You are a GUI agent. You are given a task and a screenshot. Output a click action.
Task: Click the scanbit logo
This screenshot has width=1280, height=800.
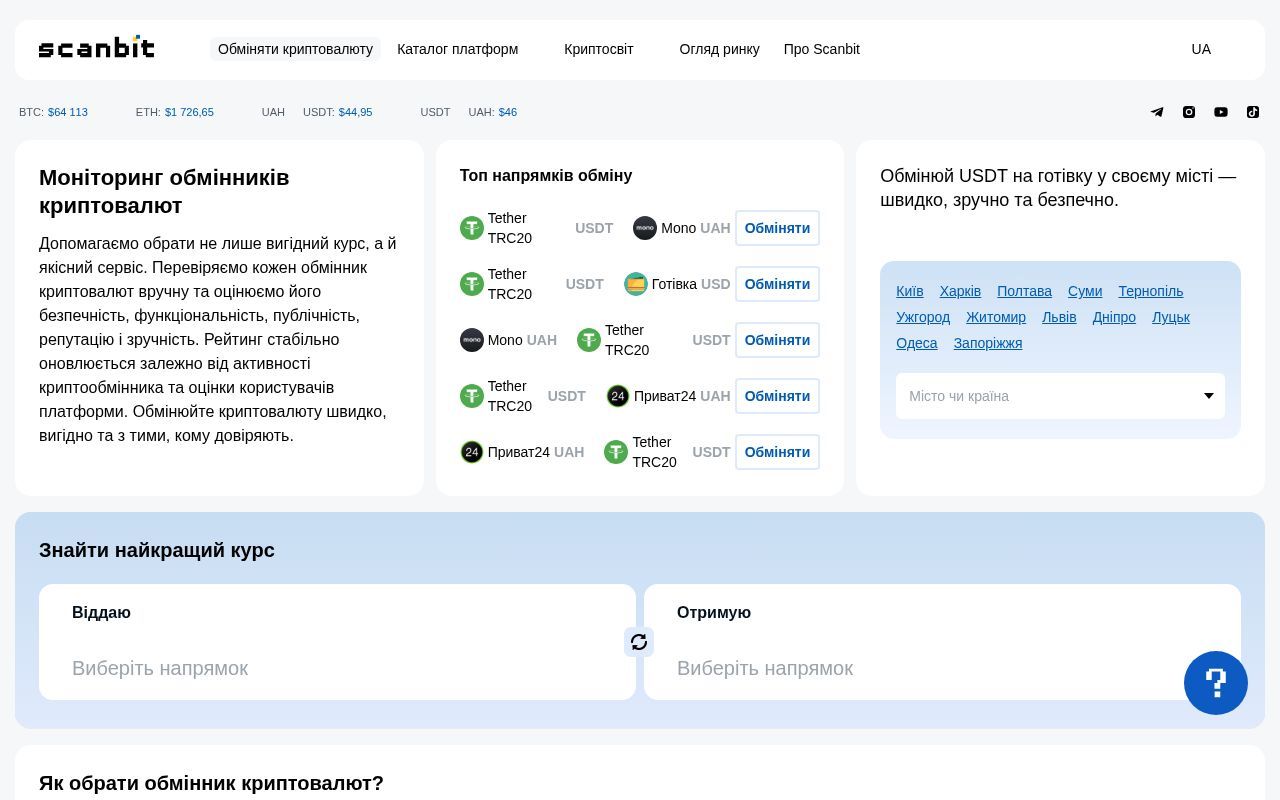(96, 48)
